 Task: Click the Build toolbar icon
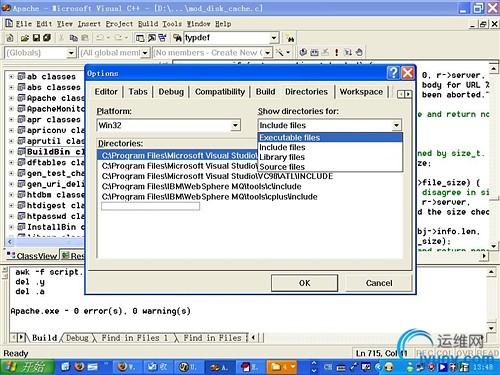click(314, 52)
